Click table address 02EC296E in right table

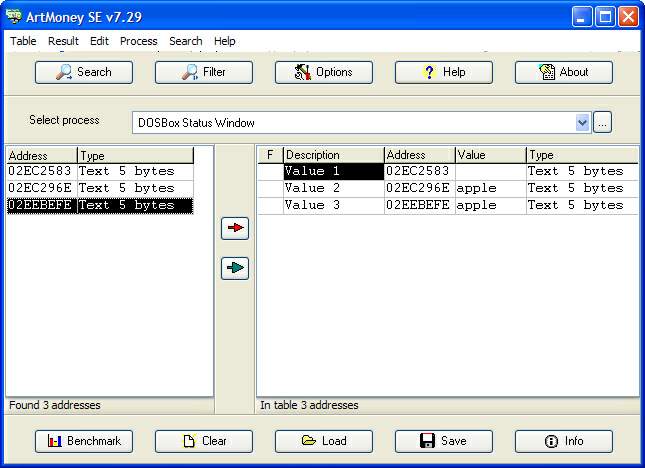[x=420, y=188]
